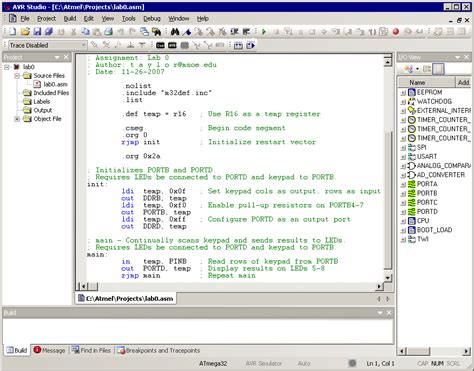Select the Labels folder in project tree
This screenshot has height=371, width=474.
pyautogui.click(x=42, y=102)
